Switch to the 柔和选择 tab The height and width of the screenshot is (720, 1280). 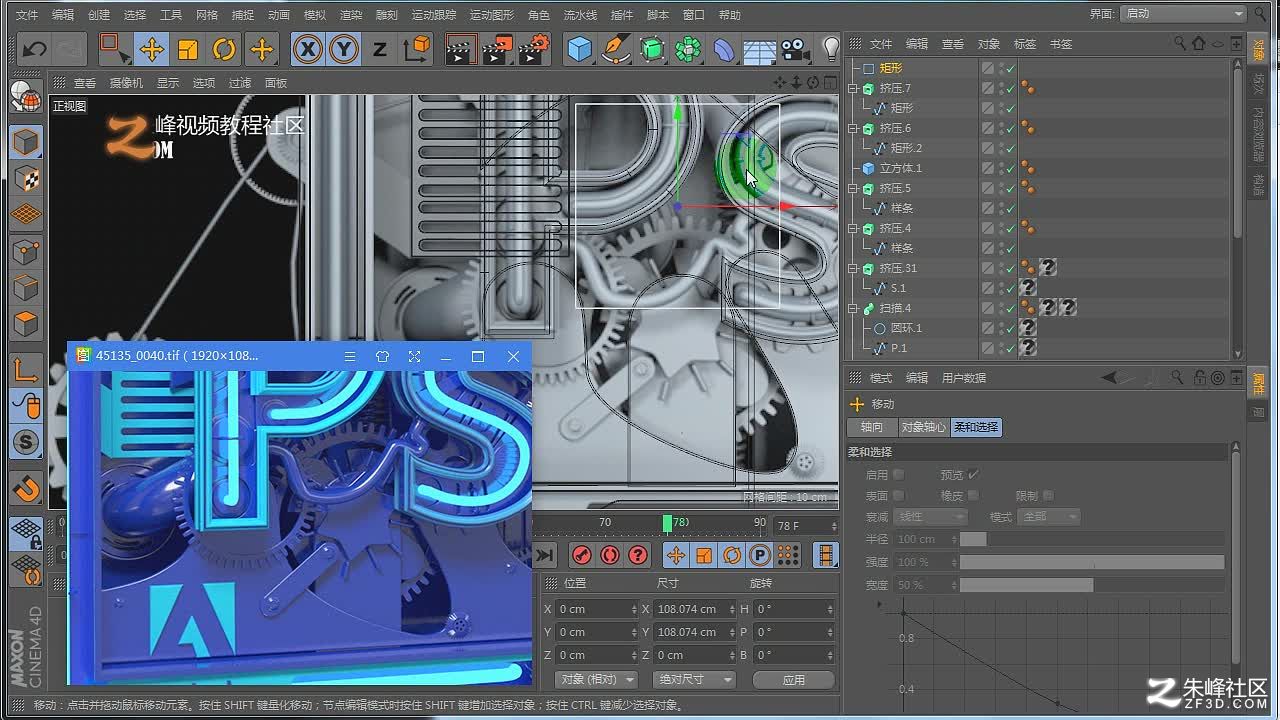[976, 427]
